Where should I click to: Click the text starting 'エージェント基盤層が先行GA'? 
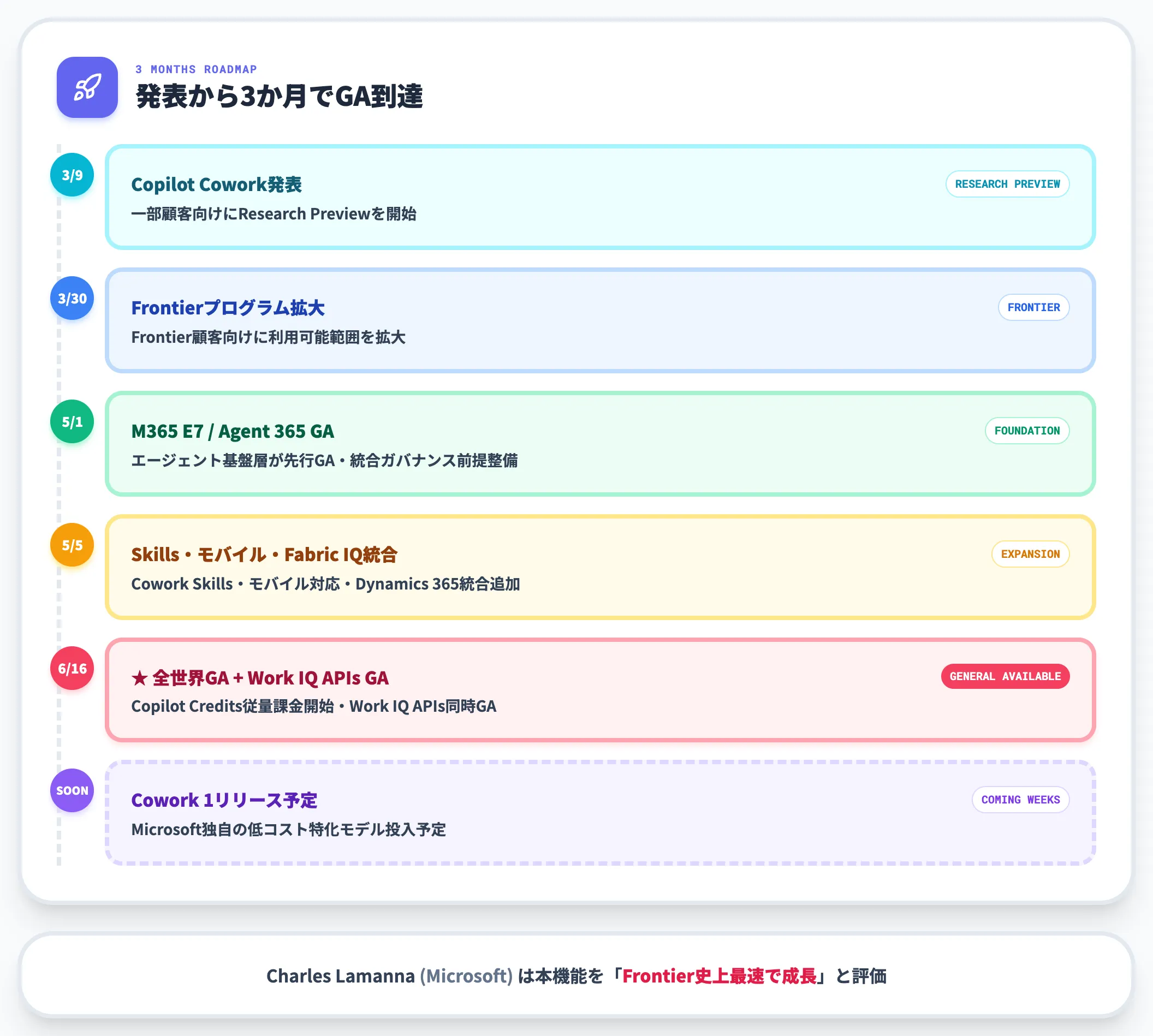[324, 461]
